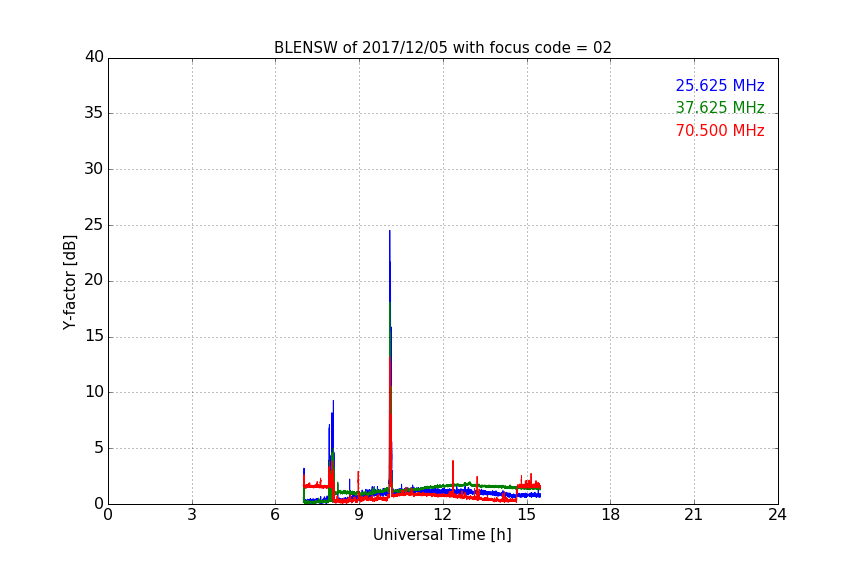Click the y-axis tick label "40"
The height and width of the screenshot is (576, 864).
pos(94,57)
